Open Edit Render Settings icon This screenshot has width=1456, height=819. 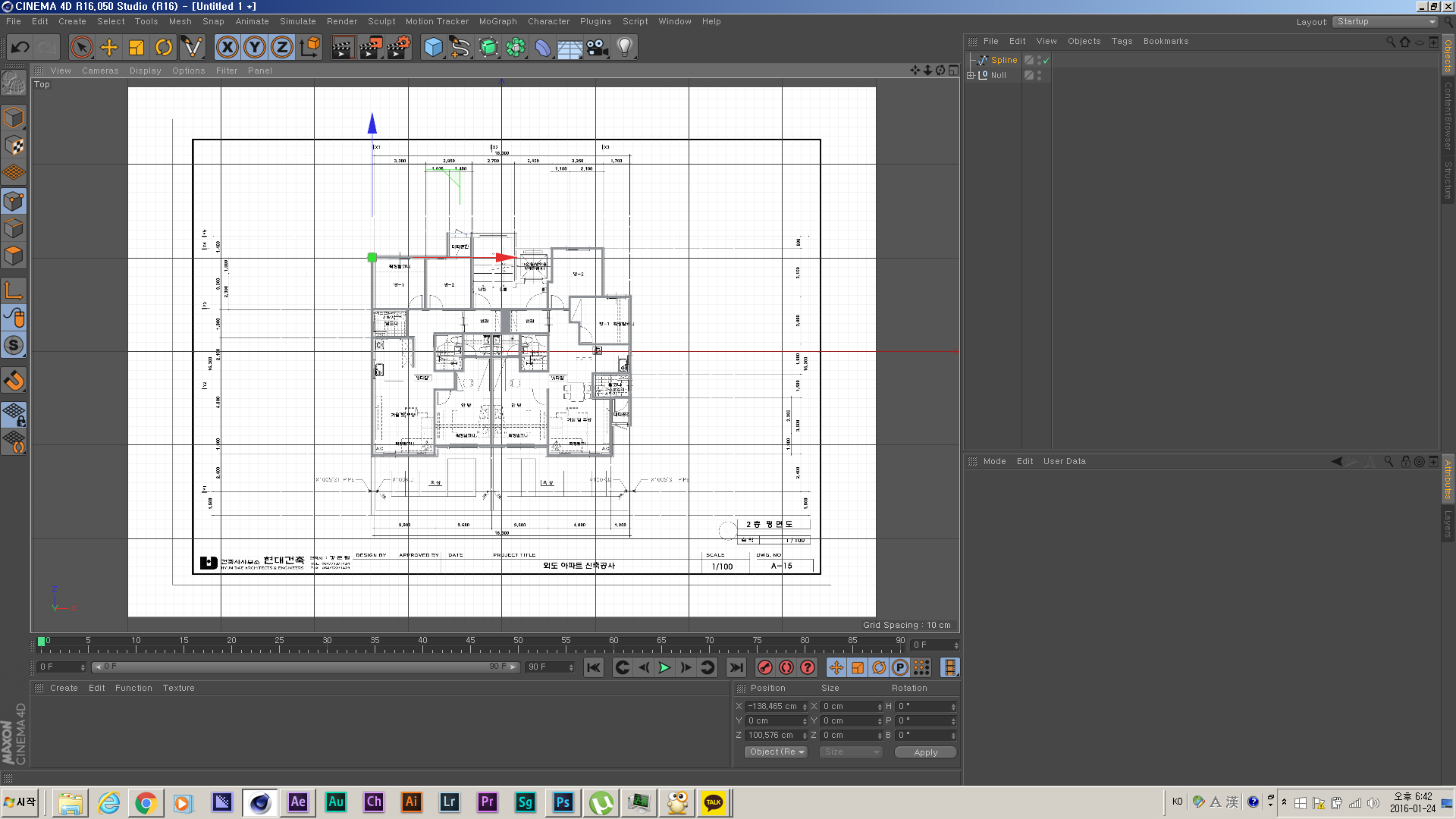point(399,47)
